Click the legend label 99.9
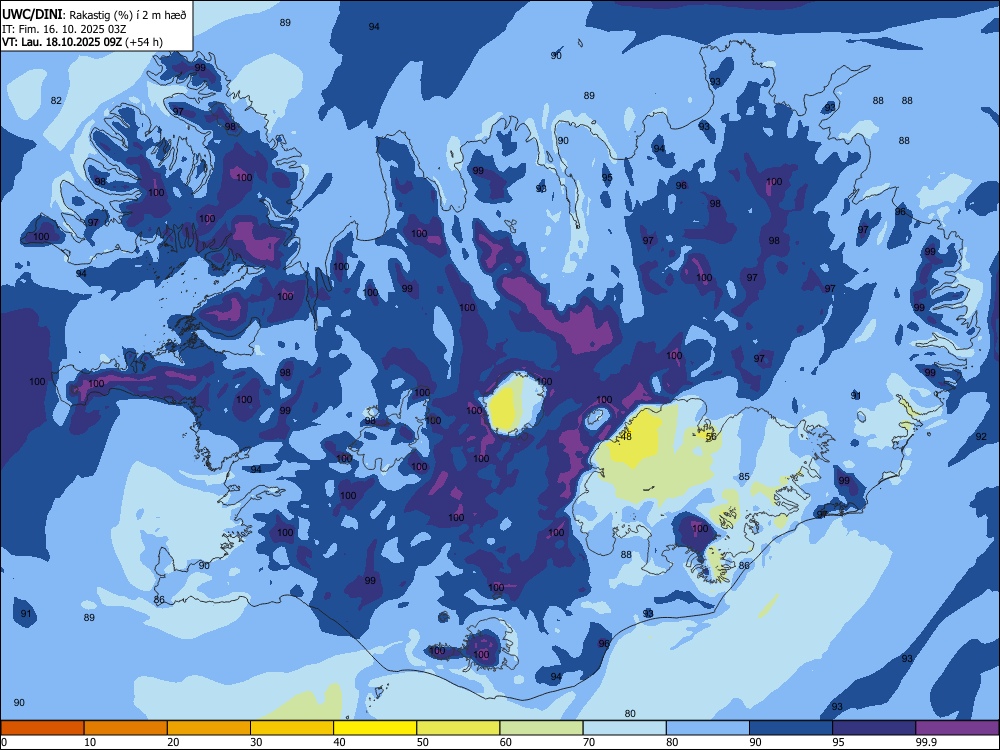 [926, 742]
